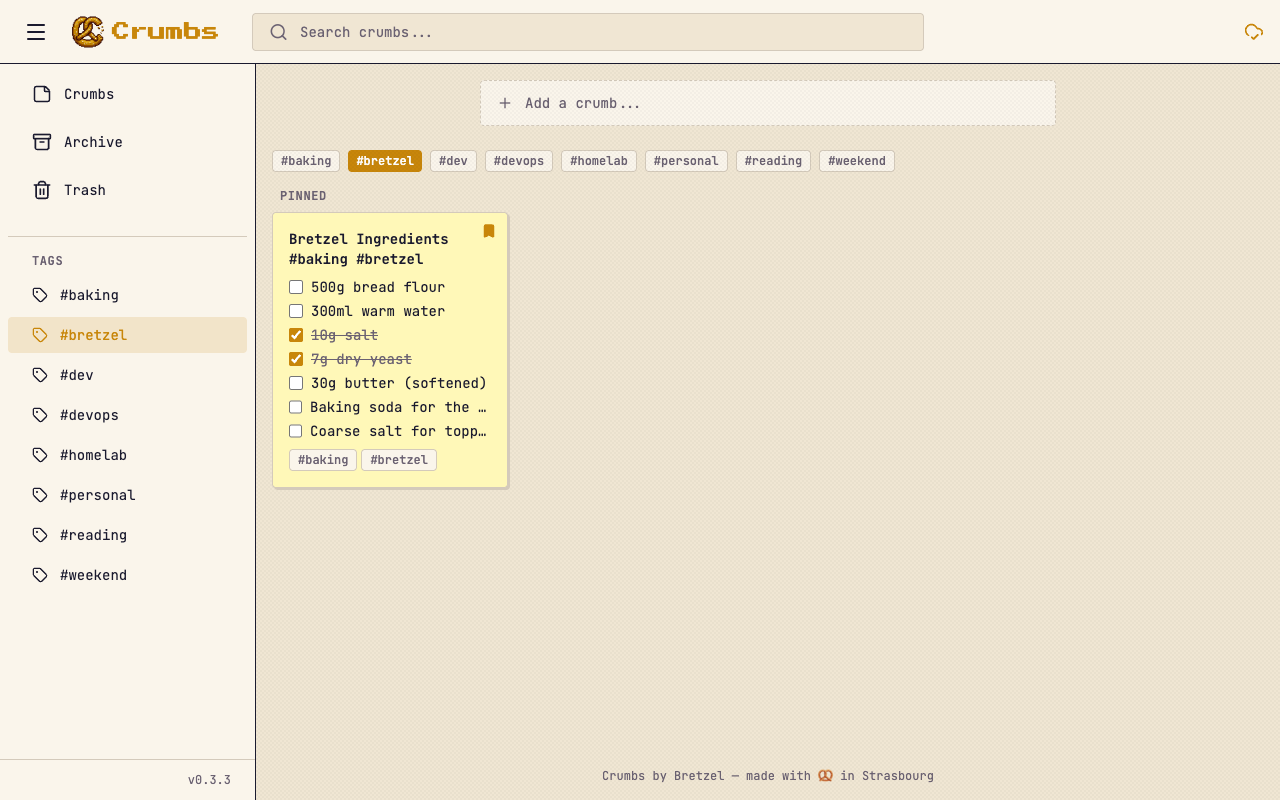Image resolution: width=1280 pixels, height=800 pixels.
Task: Check 30g butter (softened) checkbox
Action: coord(296,383)
